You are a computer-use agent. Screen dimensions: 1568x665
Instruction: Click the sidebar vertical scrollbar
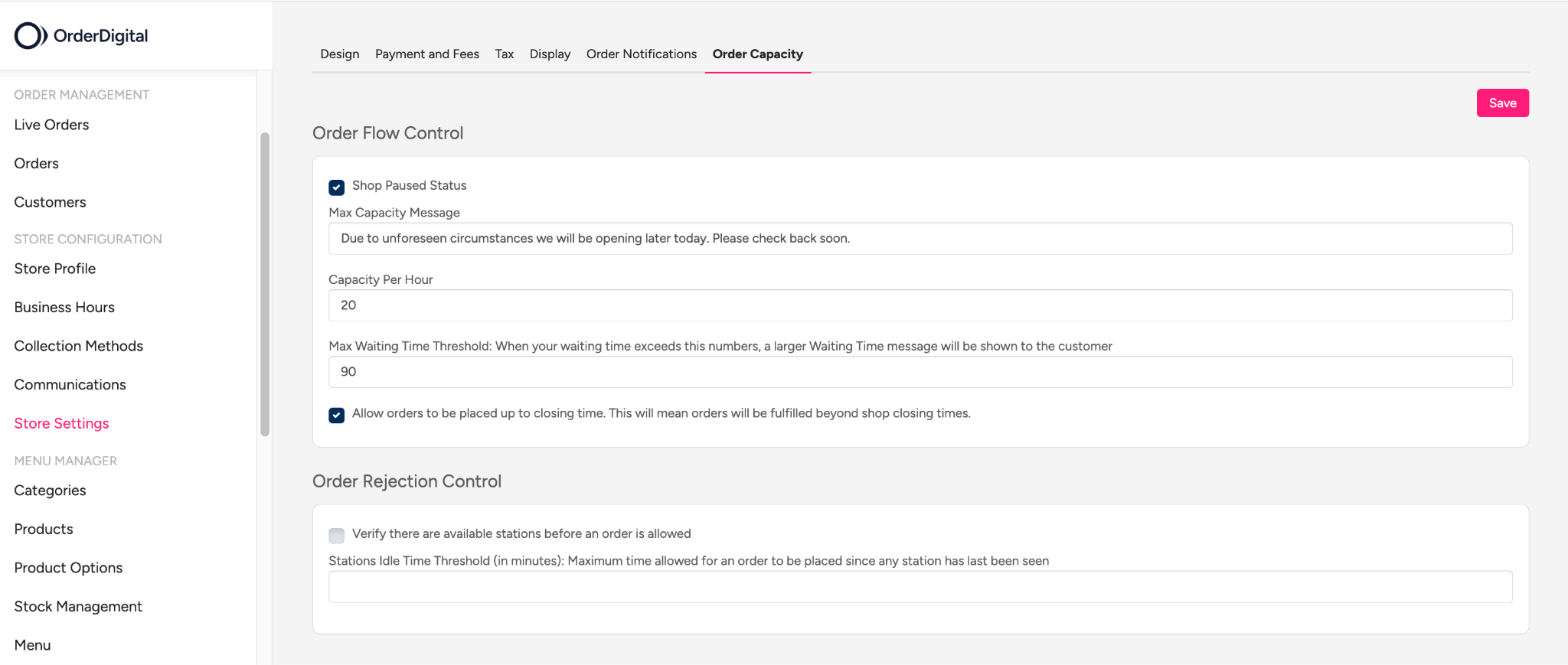click(x=265, y=283)
